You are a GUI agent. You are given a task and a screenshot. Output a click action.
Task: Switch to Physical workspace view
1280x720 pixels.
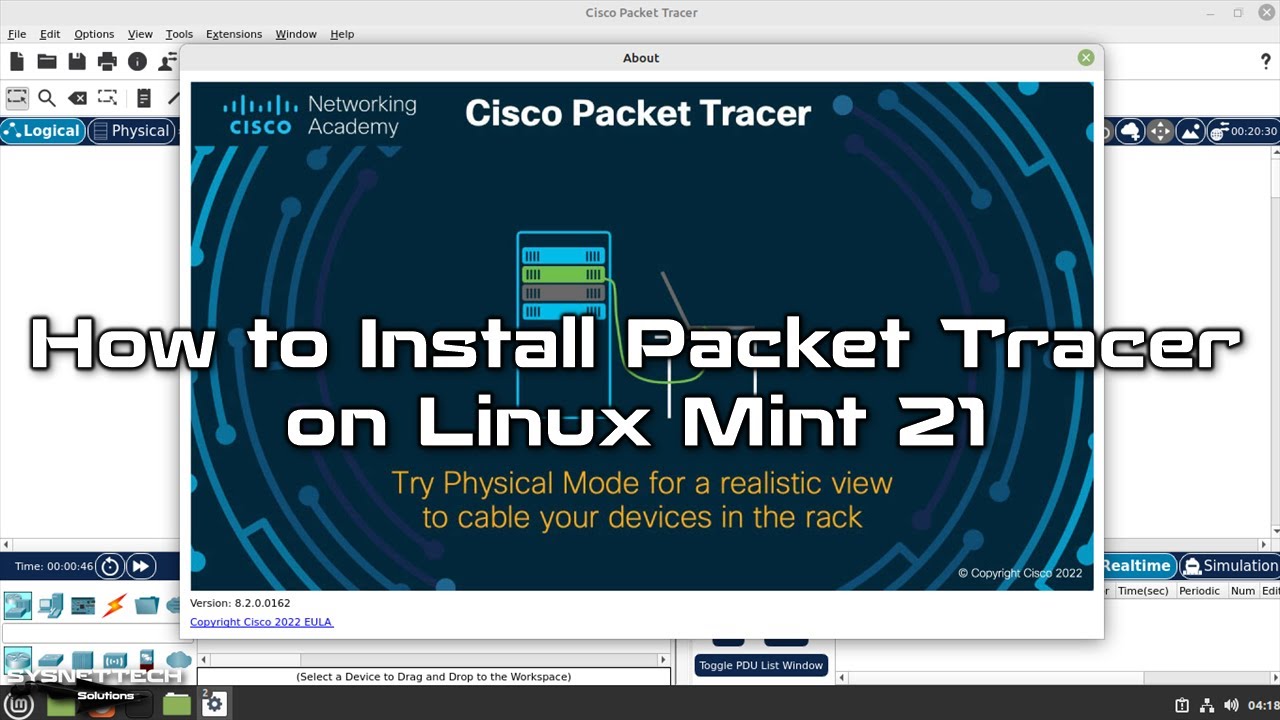click(131, 131)
